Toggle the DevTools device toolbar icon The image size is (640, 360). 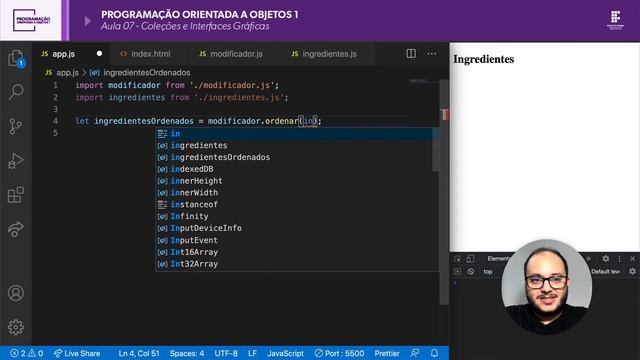click(470, 259)
